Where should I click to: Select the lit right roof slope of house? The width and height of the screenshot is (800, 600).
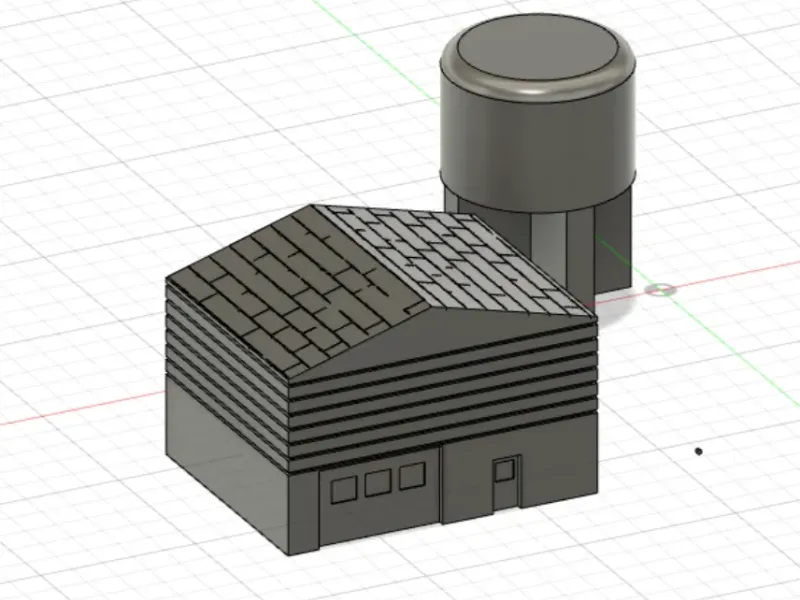[454, 260]
